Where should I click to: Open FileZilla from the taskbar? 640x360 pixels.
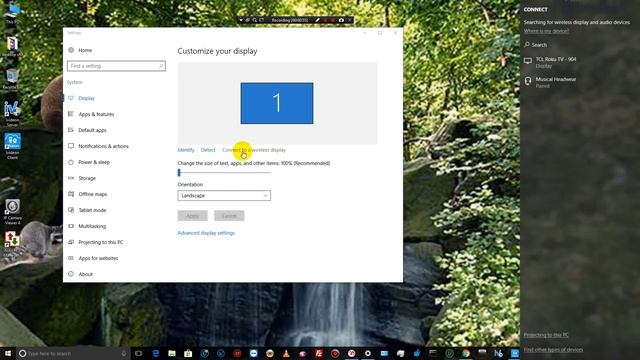coord(319,353)
